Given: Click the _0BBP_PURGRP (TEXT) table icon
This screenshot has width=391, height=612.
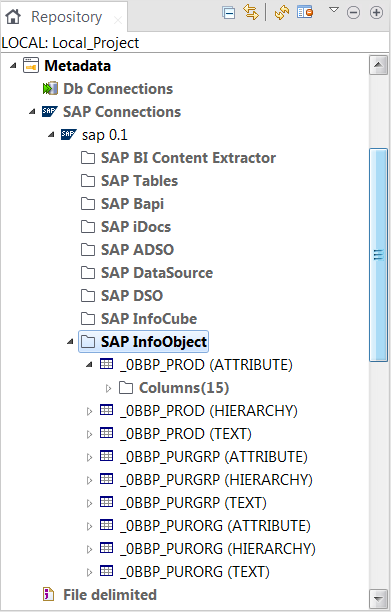Looking at the screenshot, I should [x=107, y=502].
